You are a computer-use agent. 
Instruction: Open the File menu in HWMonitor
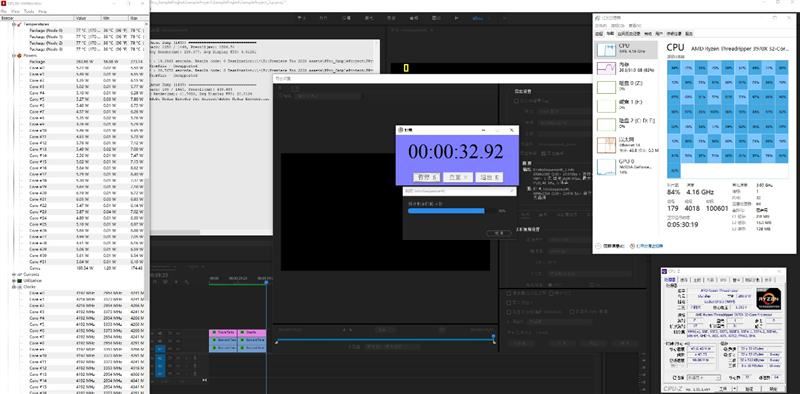[x=4, y=11]
